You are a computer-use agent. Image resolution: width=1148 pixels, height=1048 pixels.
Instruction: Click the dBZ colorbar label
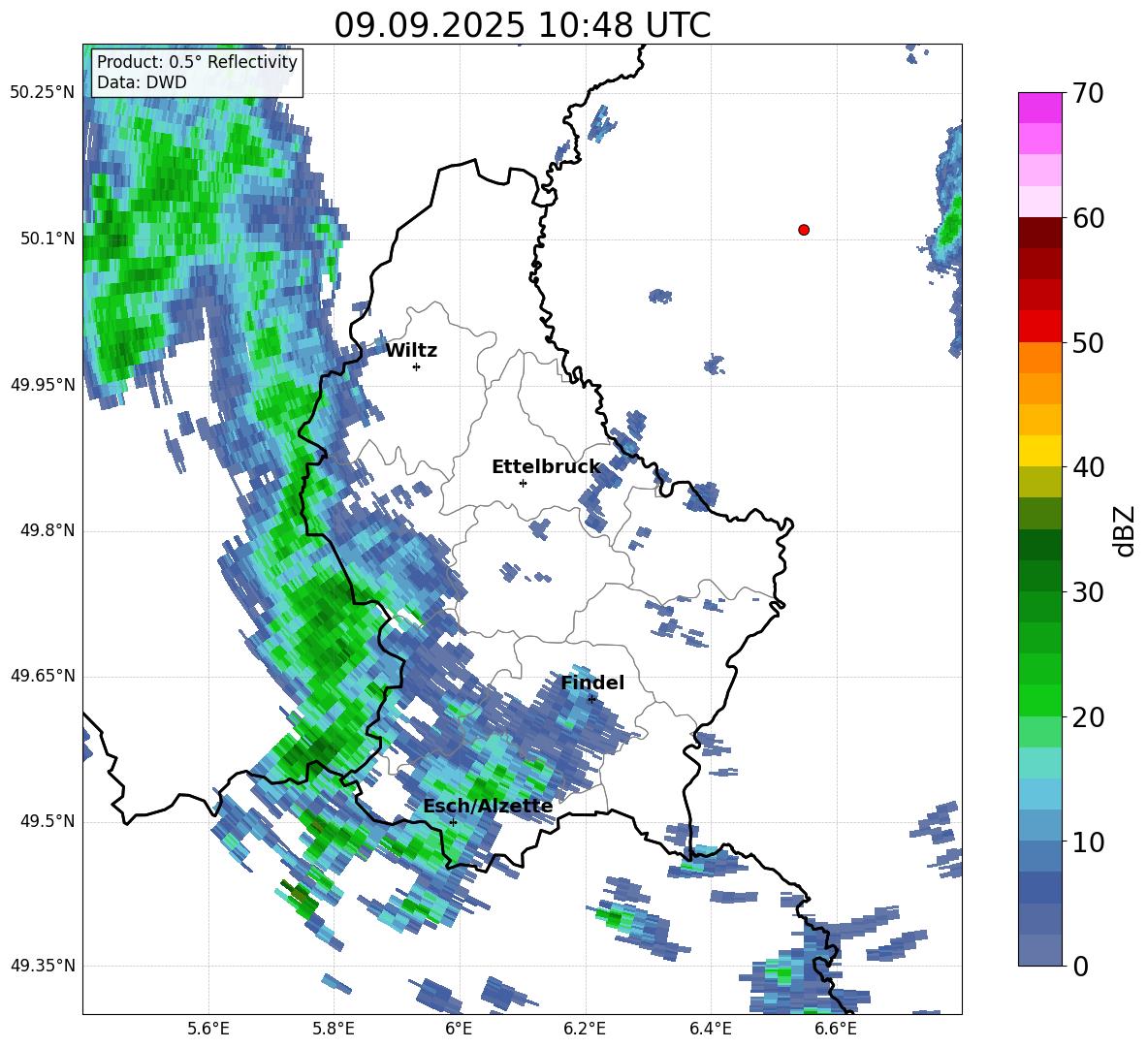click(1126, 530)
